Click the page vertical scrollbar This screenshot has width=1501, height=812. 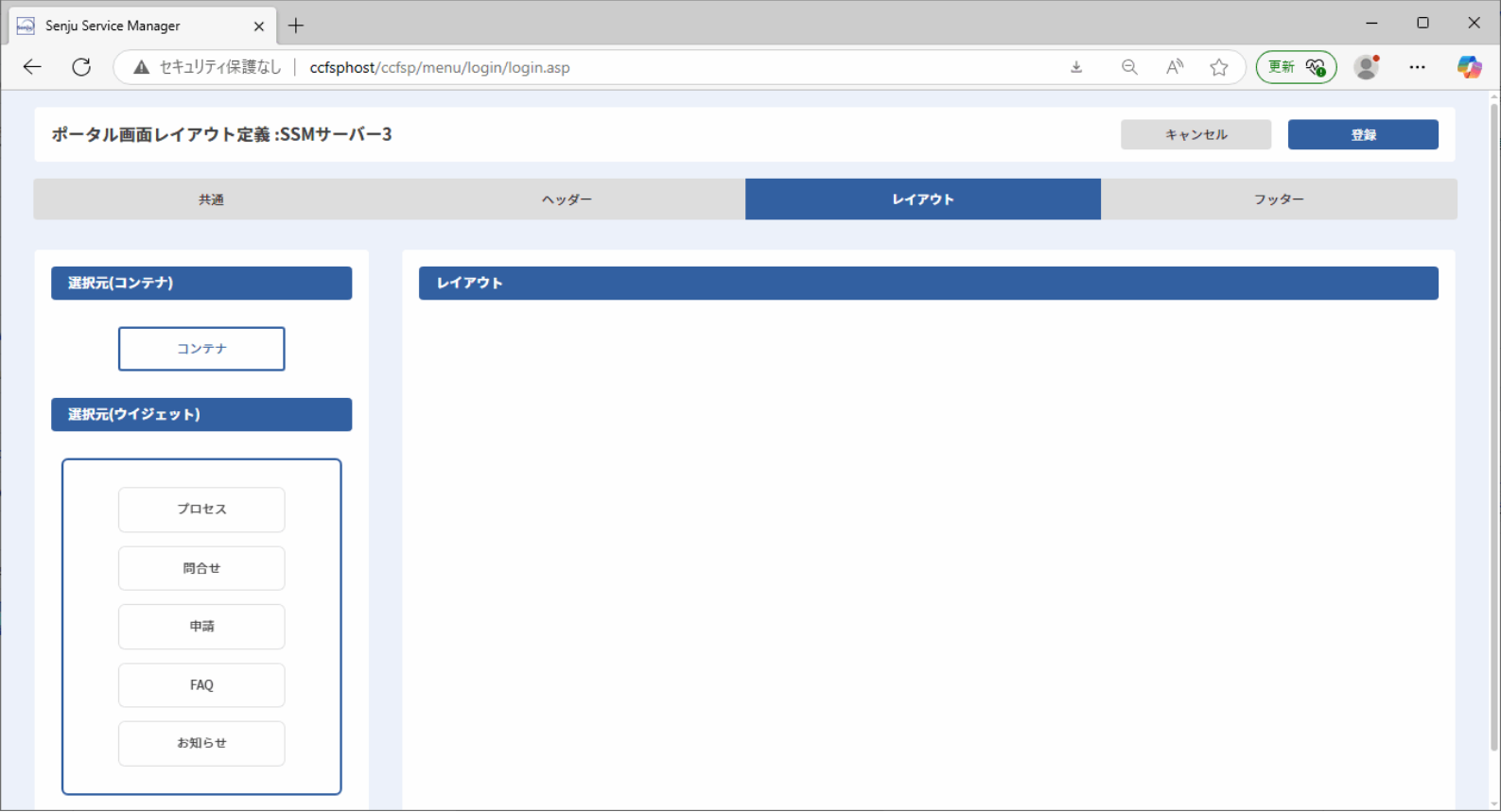pyautogui.click(x=1494, y=425)
